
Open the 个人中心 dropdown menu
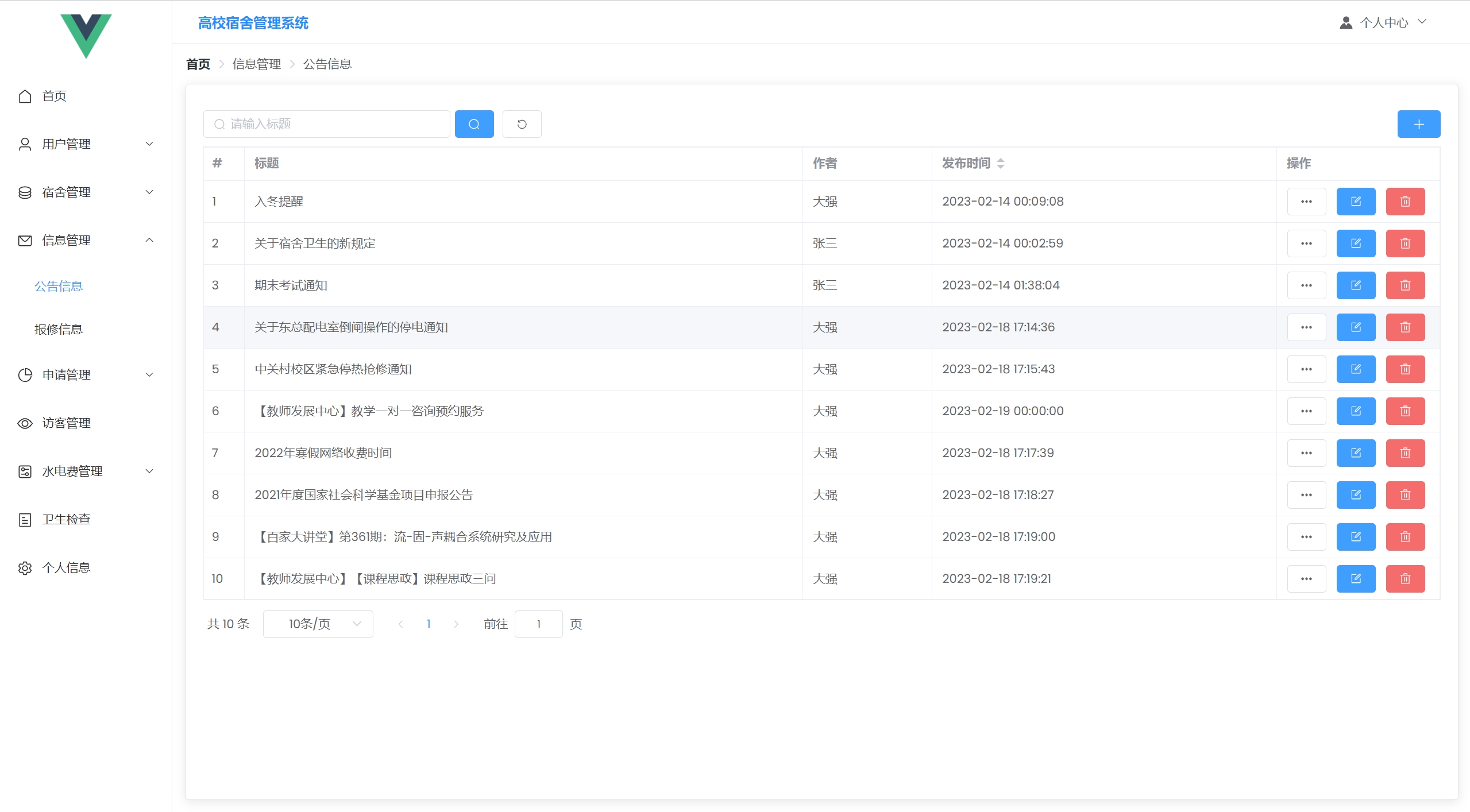tap(1383, 22)
